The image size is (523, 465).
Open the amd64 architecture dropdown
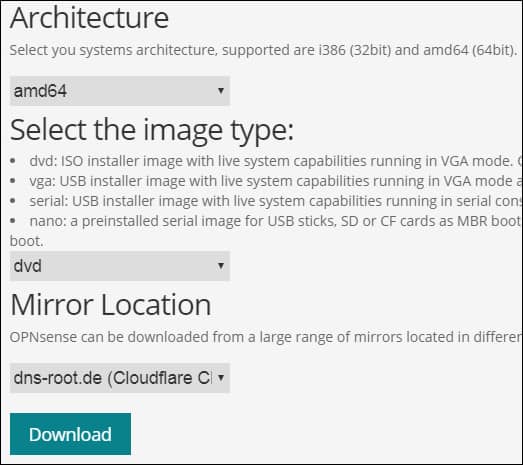[120, 91]
